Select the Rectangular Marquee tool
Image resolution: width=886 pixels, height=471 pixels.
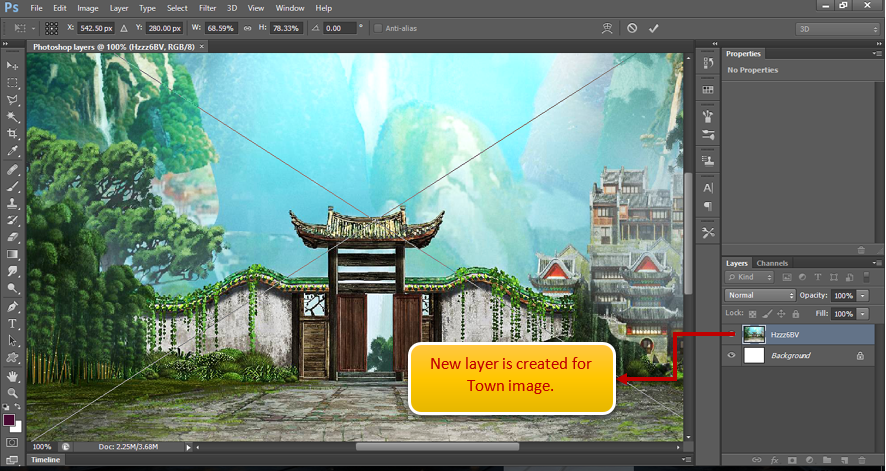pyautogui.click(x=12, y=82)
